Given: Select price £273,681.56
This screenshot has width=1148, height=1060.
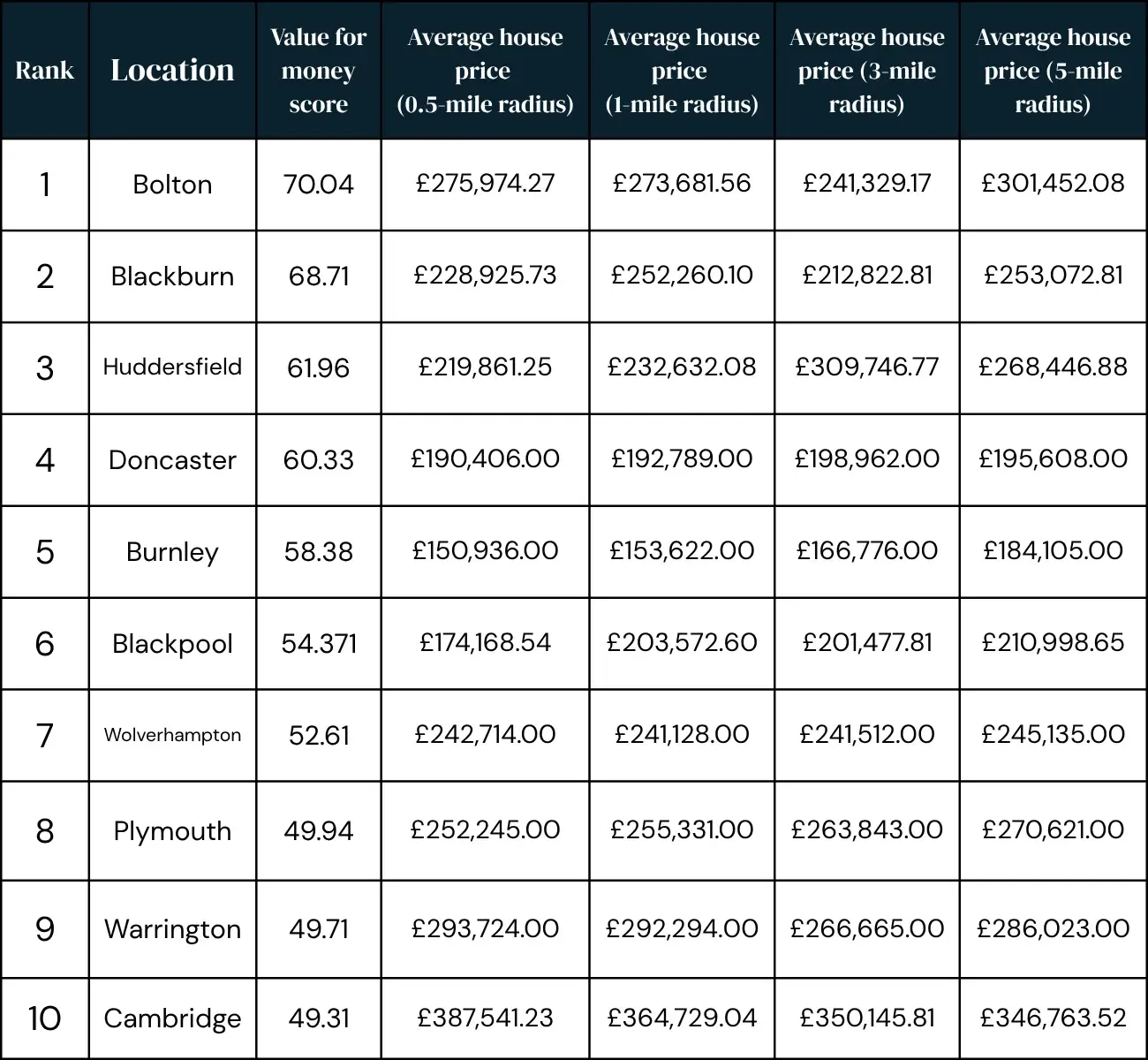Looking at the screenshot, I should pos(682,184).
